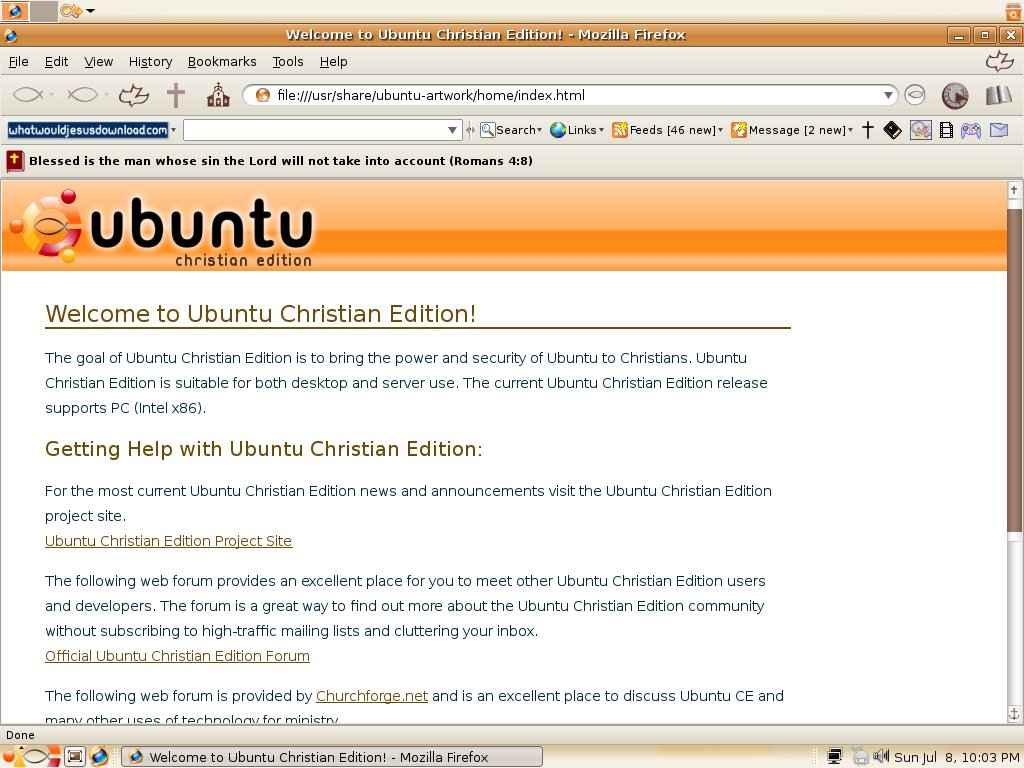
Task: Click the fish Go button beside address bar
Action: coord(915,95)
